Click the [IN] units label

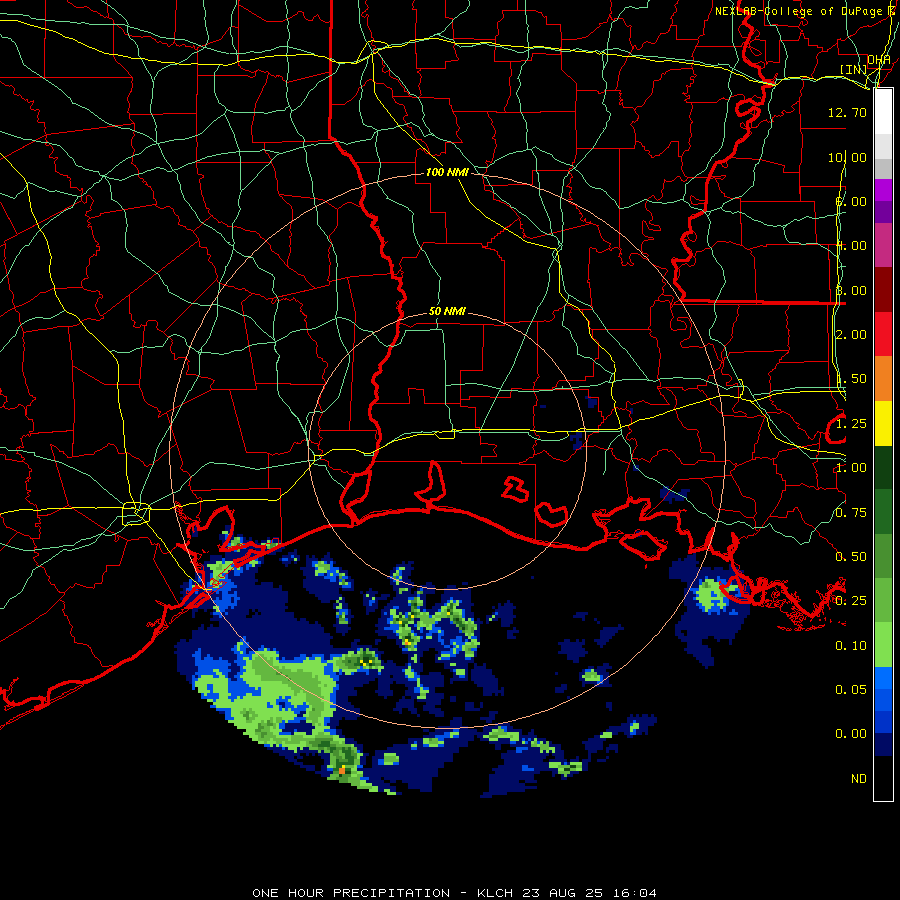854,69
